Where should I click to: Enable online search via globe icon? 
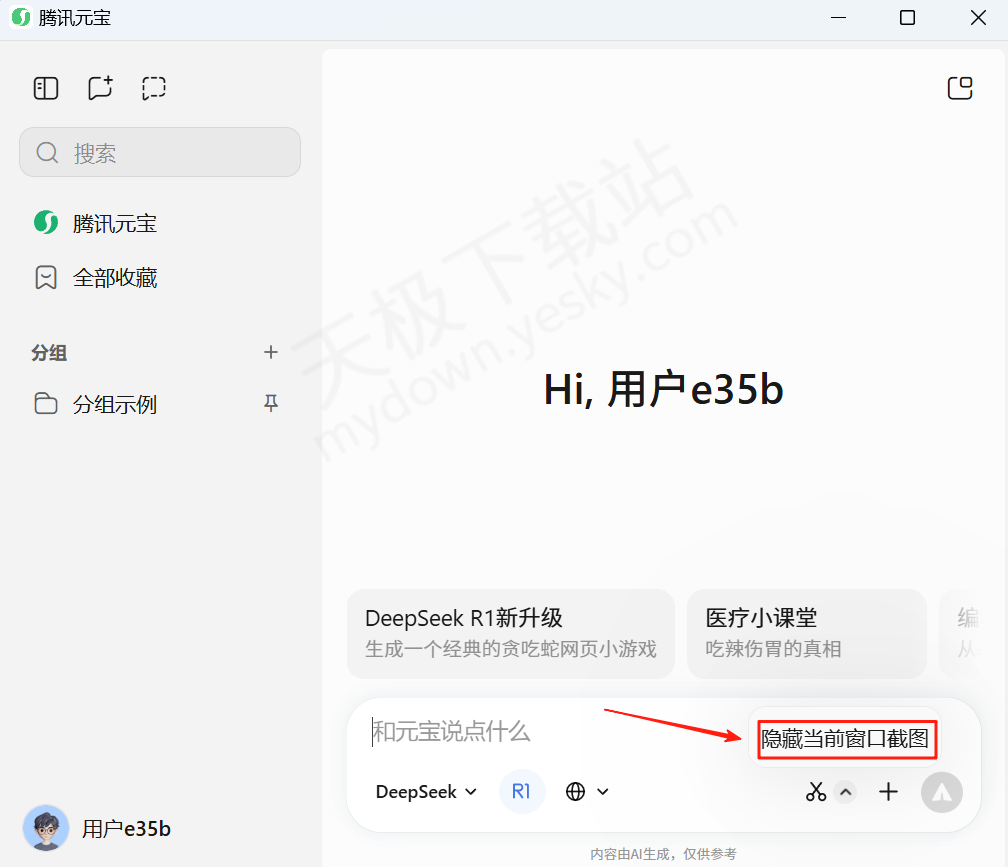(575, 791)
